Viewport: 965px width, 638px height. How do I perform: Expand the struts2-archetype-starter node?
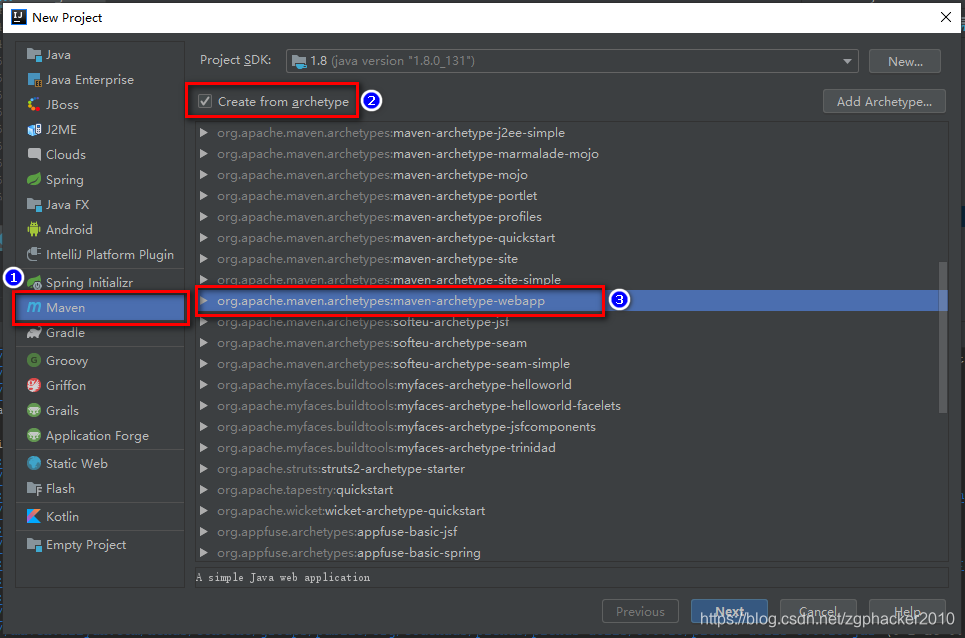[204, 469]
